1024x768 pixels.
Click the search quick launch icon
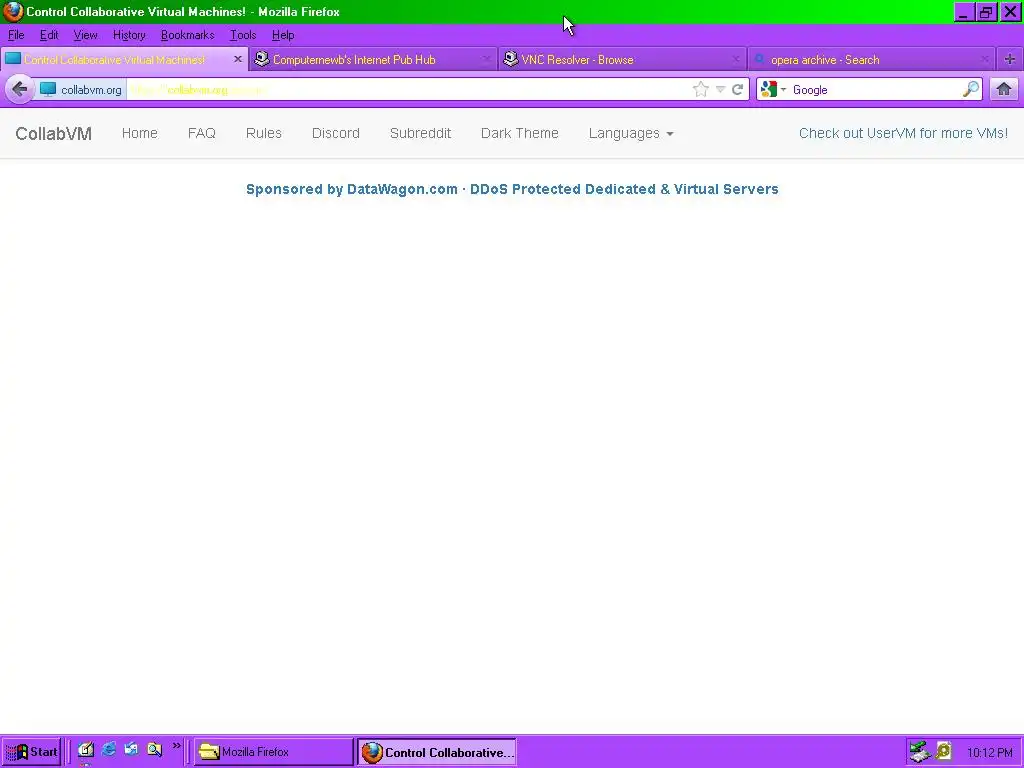click(154, 750)
